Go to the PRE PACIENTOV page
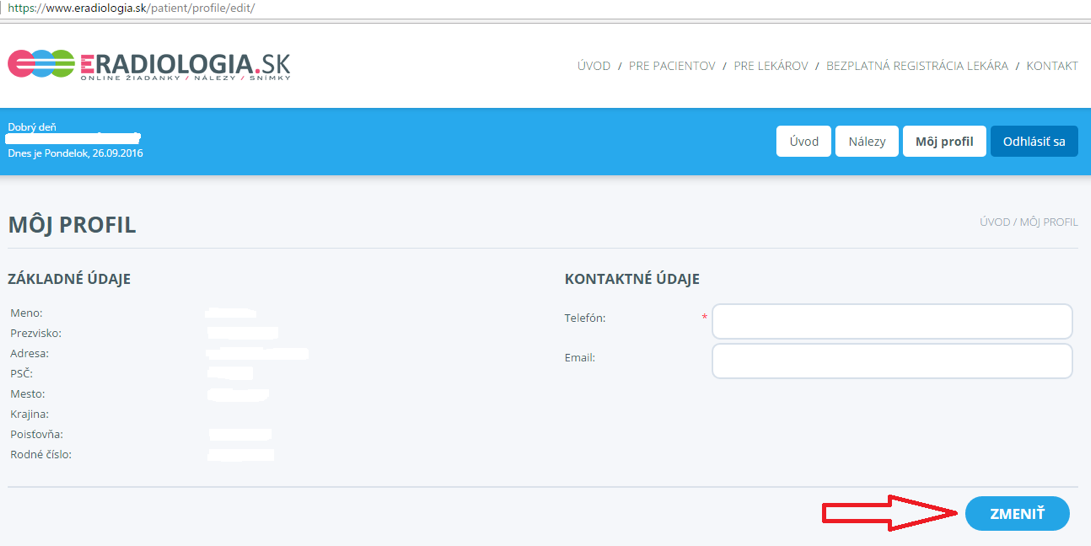The height and width of the screenshot is (546, 1091). [x=671, y=66]
